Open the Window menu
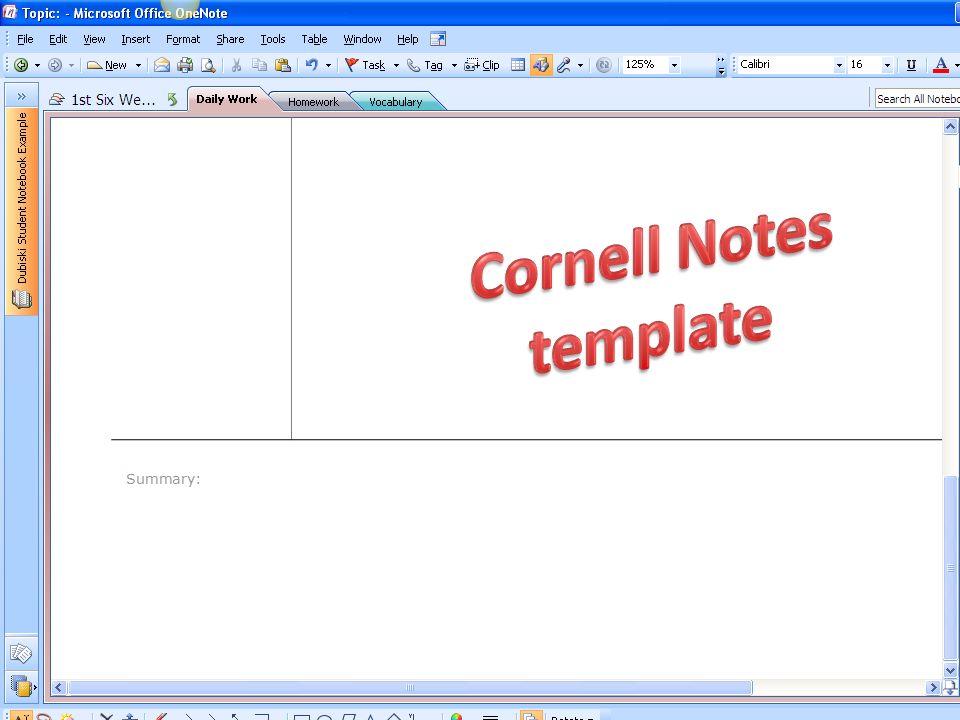The width and height of the screenshot is (960, 720). tap(362, 39)
